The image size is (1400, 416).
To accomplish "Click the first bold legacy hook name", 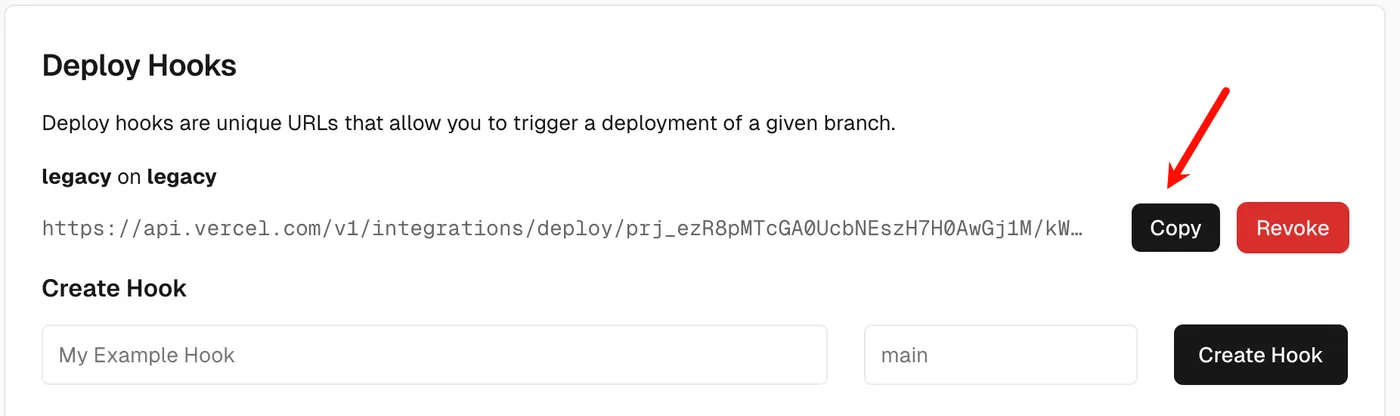I will pyautogui.click(x=76, y=178).
